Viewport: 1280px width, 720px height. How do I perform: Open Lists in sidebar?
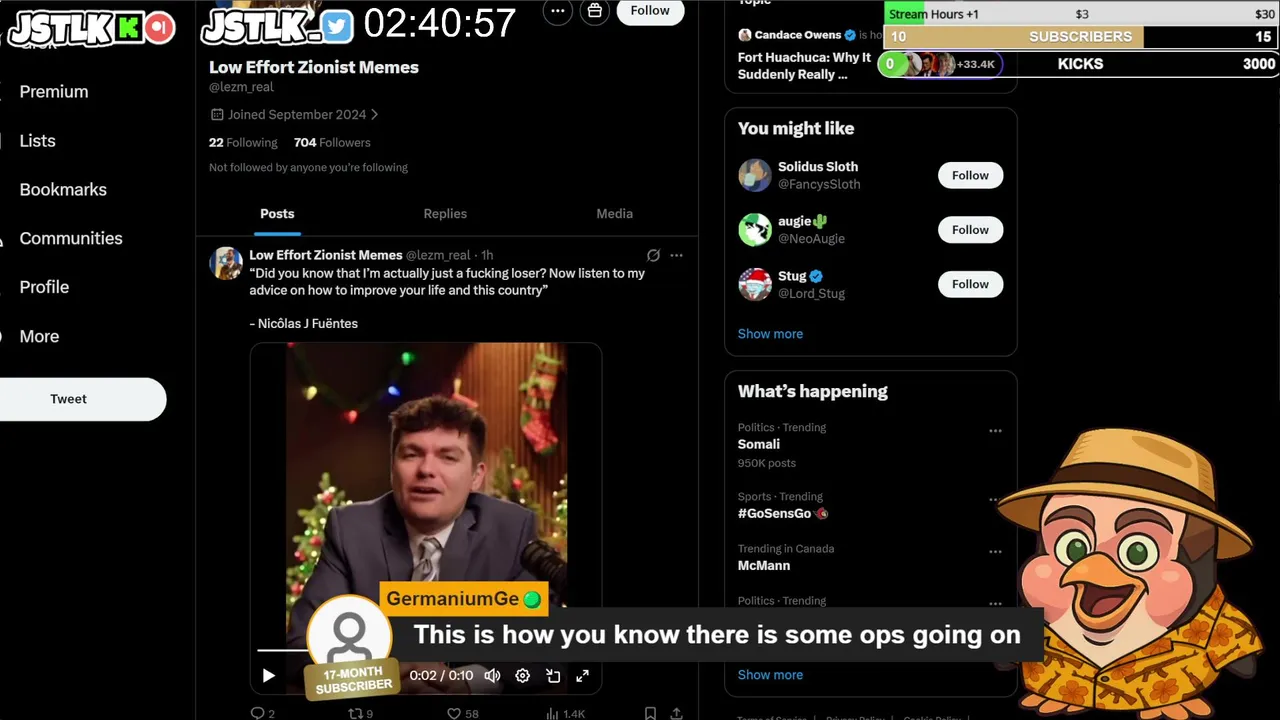click(37, 141)
